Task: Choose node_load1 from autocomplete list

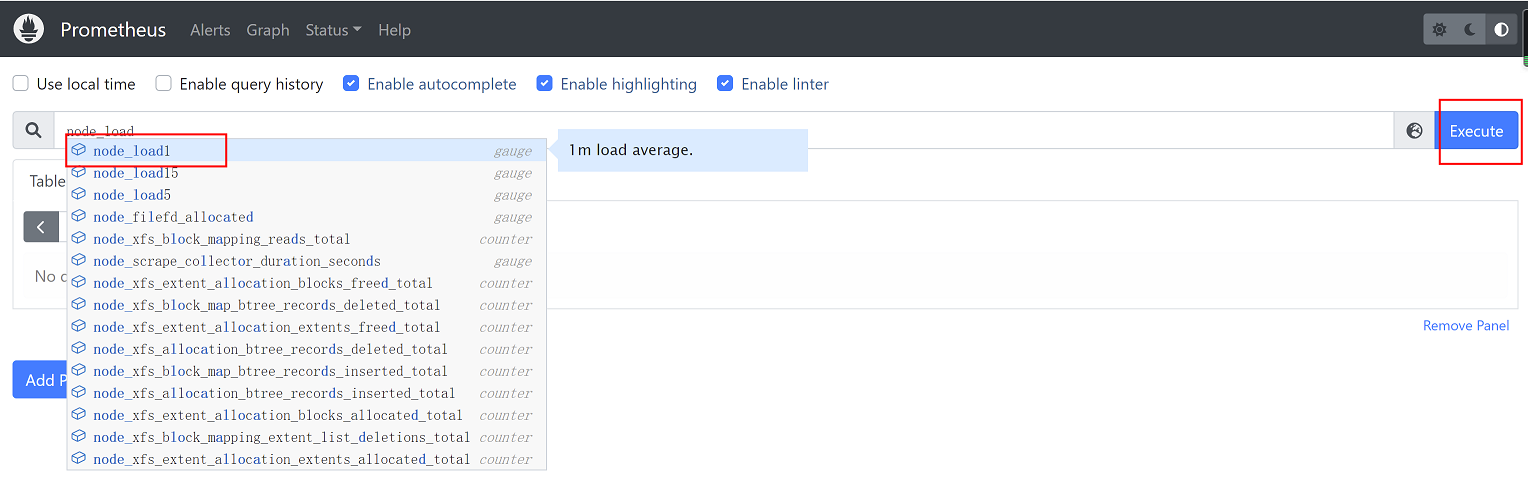Action: click(x=132, y=151)
